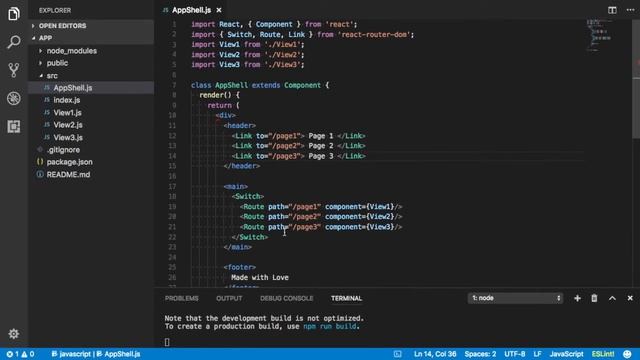Select the TERMINAL panel tab
This screenshot has width=640, height=360.
click(347, 298)
